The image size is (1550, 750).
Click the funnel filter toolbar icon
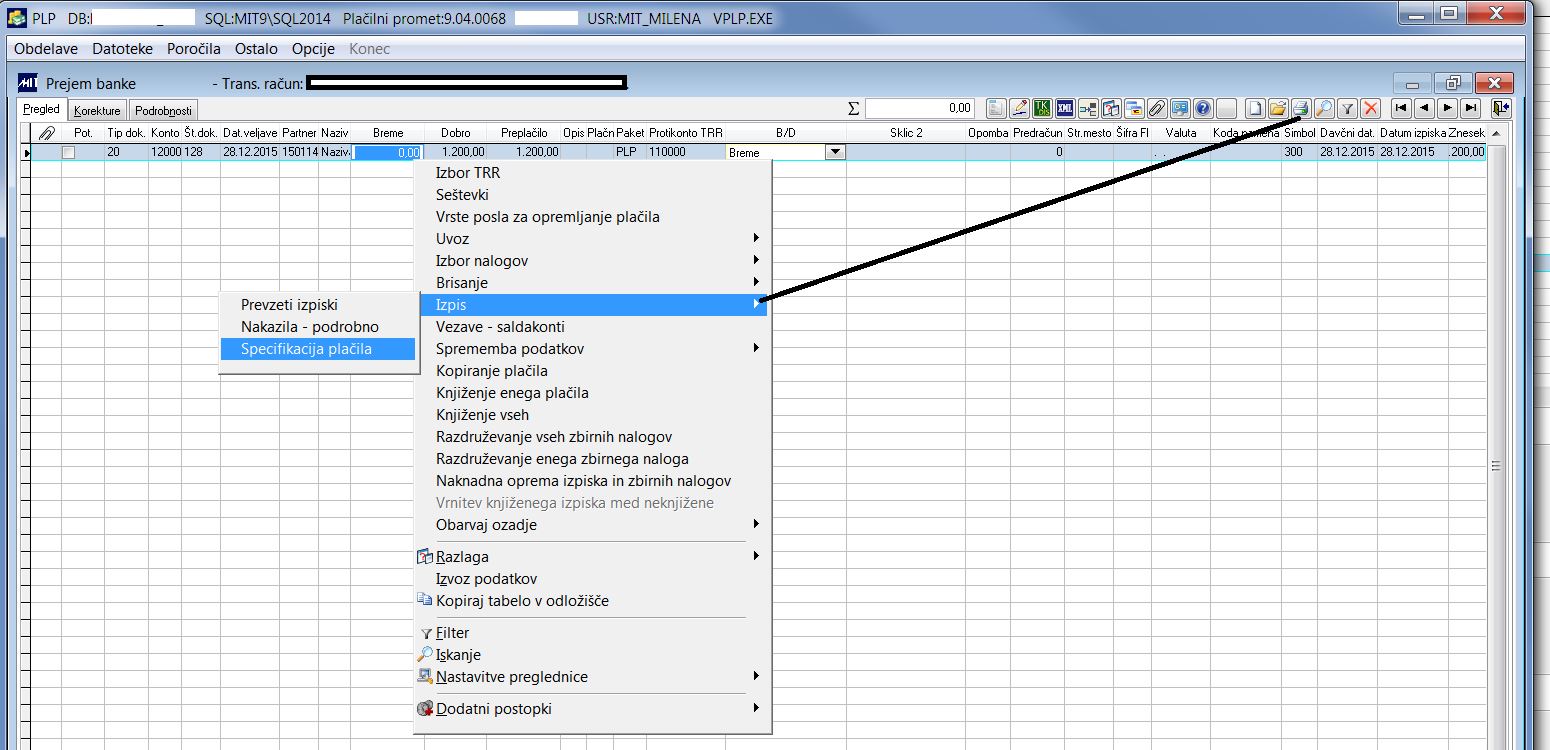pos(1347,108)
